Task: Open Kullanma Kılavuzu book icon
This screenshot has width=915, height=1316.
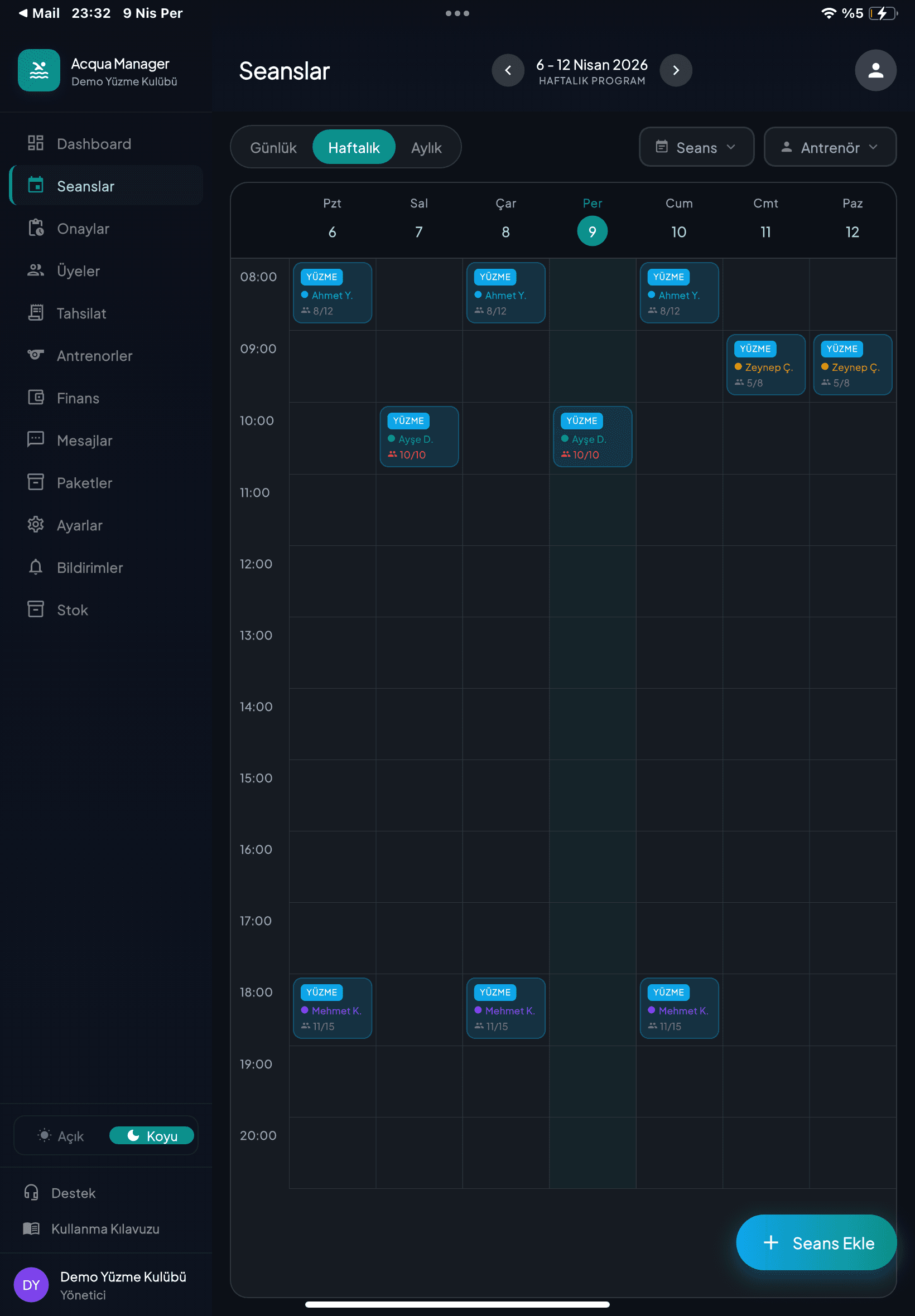Action: point(31,1229)
